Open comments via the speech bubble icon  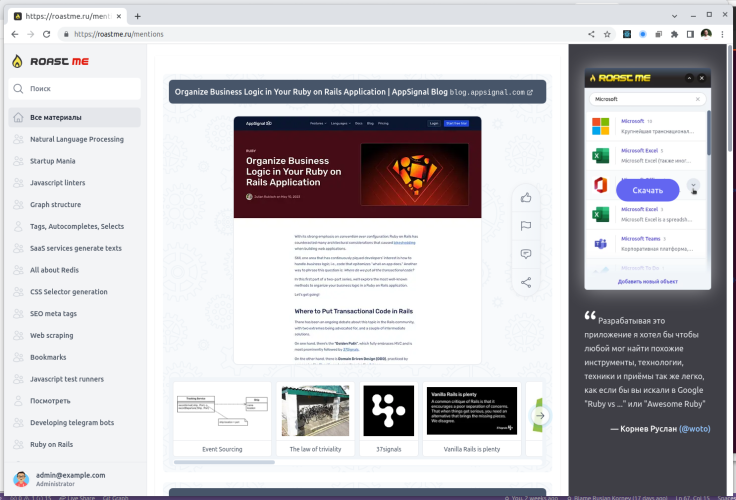[526, 254]
